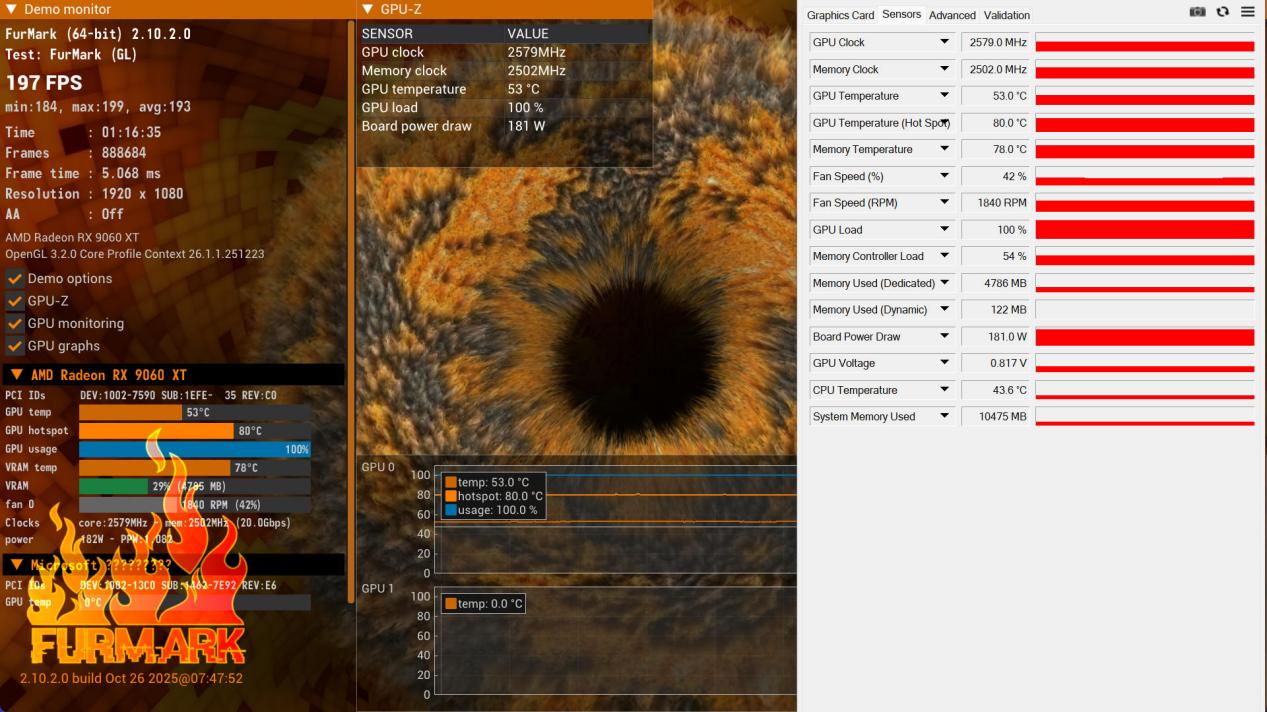This screenshot has width=1267, height=712.
Task: Click the Frames 888684 line
Action: [x=76, y=153]
